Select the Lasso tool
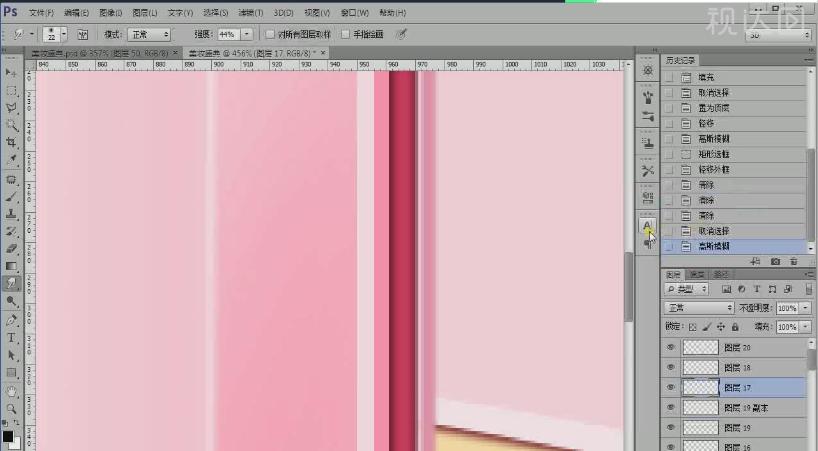818x451 pixels. (x=11, y=108)
